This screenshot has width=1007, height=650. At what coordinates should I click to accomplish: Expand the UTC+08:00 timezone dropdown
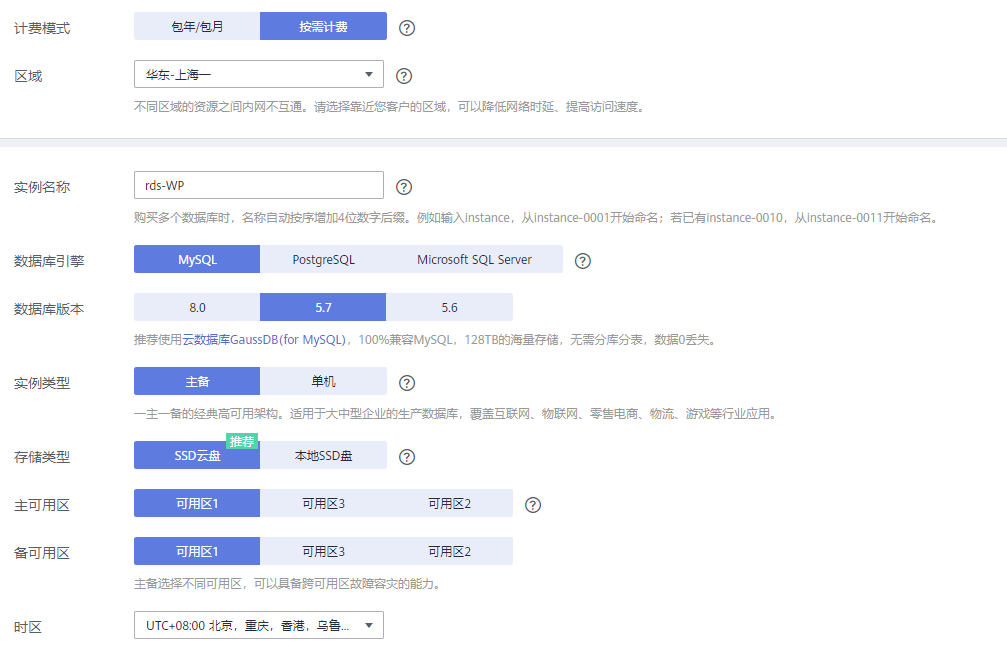click(x=258, y=626)
